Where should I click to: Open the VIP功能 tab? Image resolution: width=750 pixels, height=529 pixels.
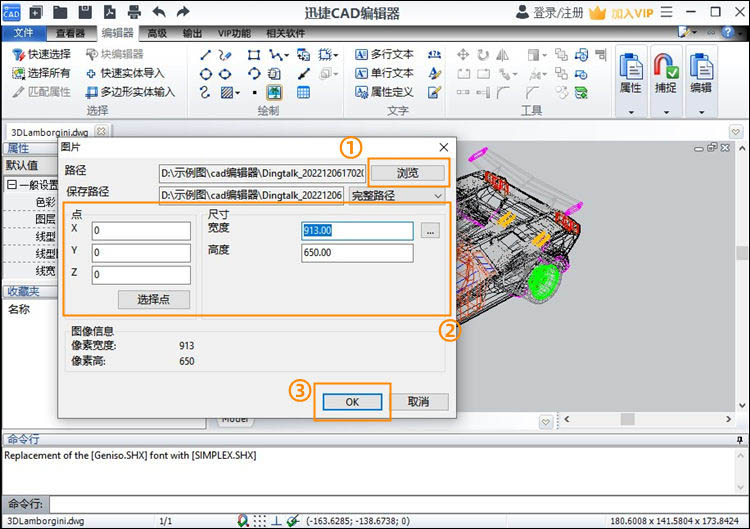pos(234,33)
